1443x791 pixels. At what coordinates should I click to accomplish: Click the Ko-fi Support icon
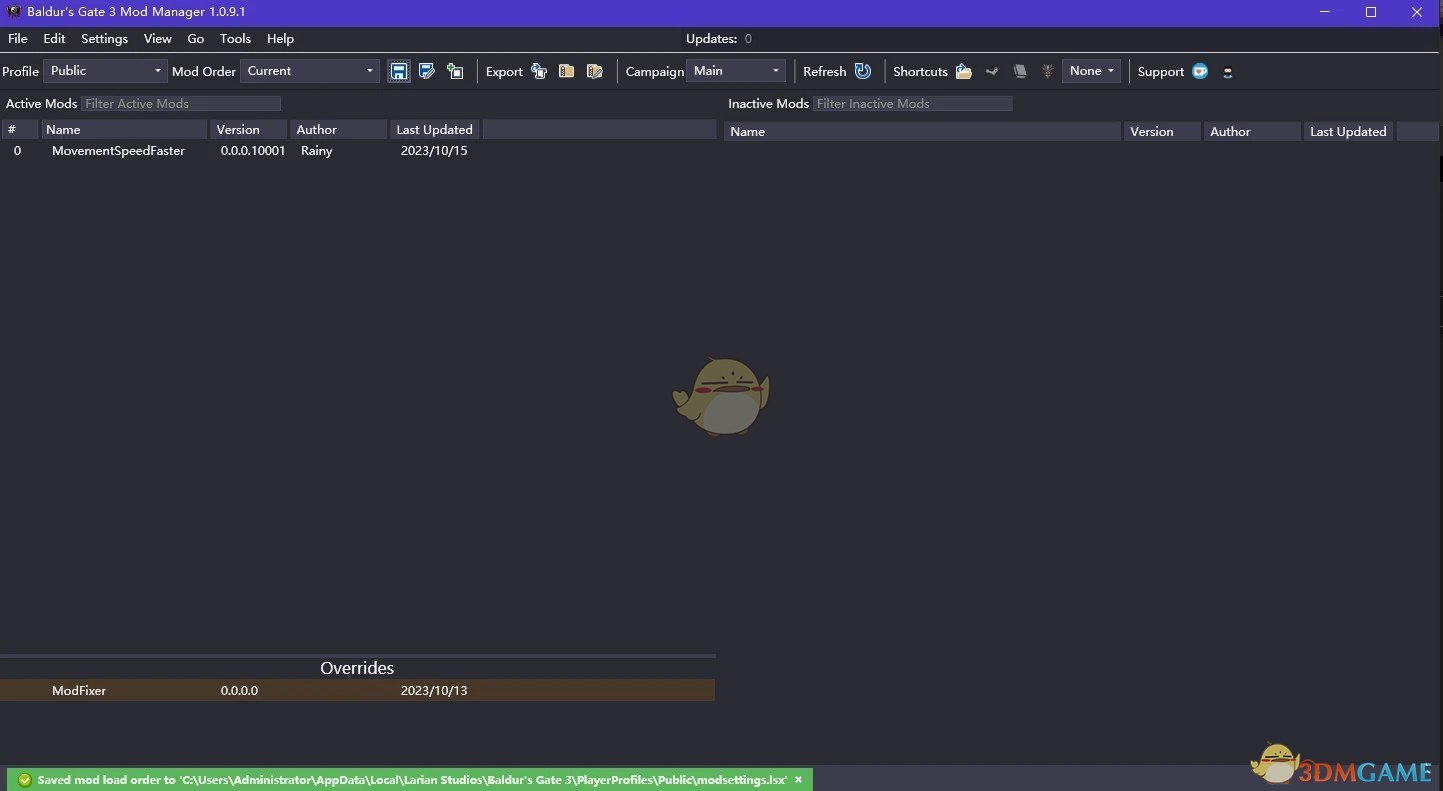point(1200,71)
